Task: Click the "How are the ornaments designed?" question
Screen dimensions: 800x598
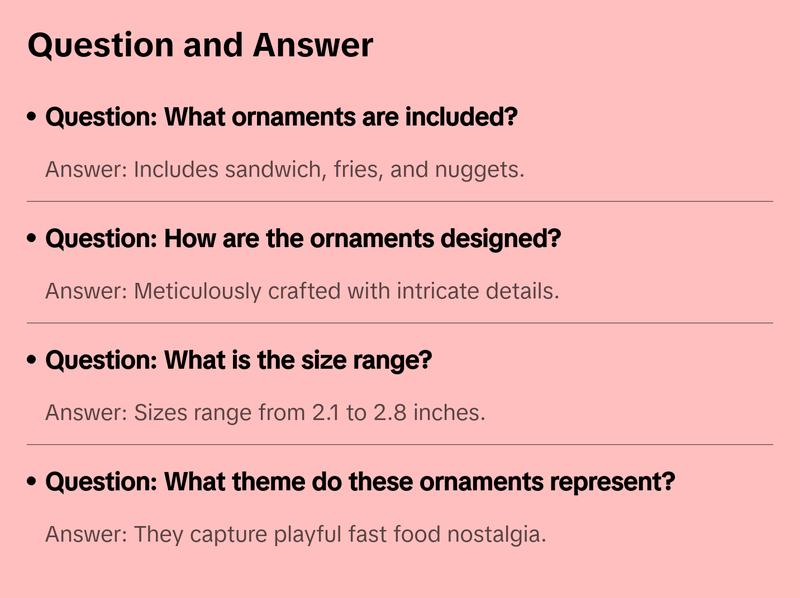Action: (303, 239)
